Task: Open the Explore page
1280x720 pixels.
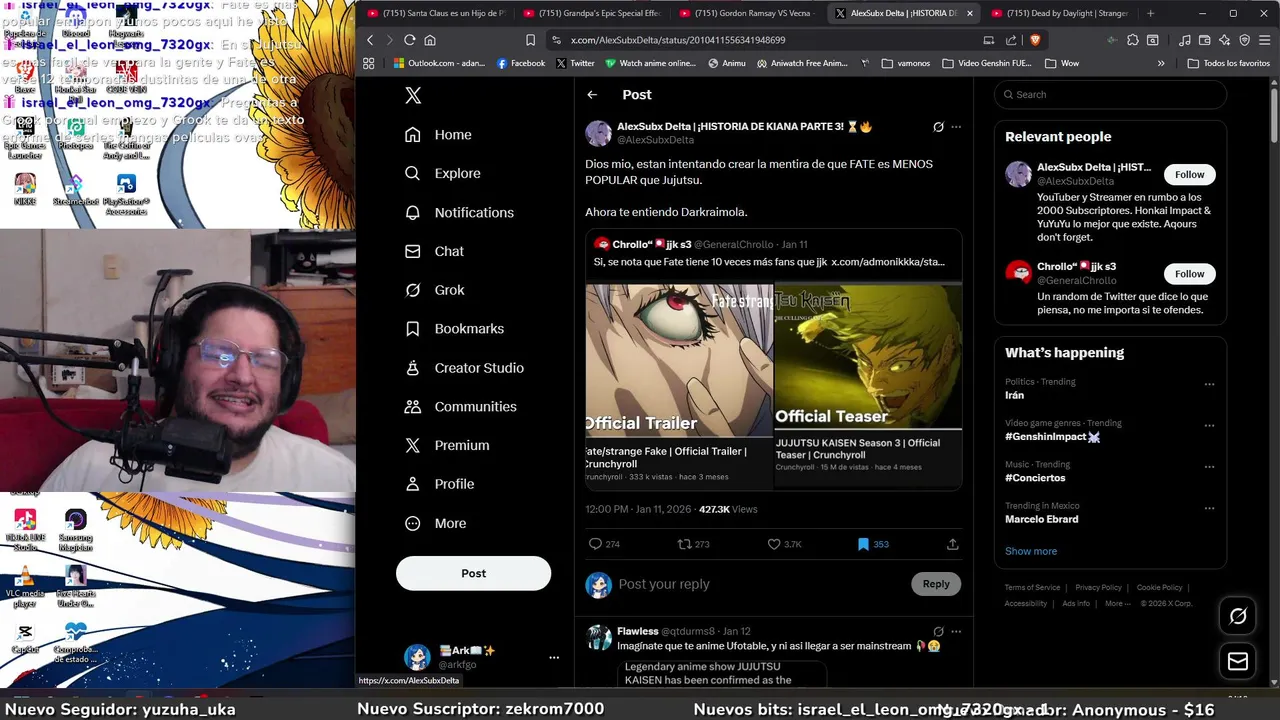Action: tap(442, 173)
